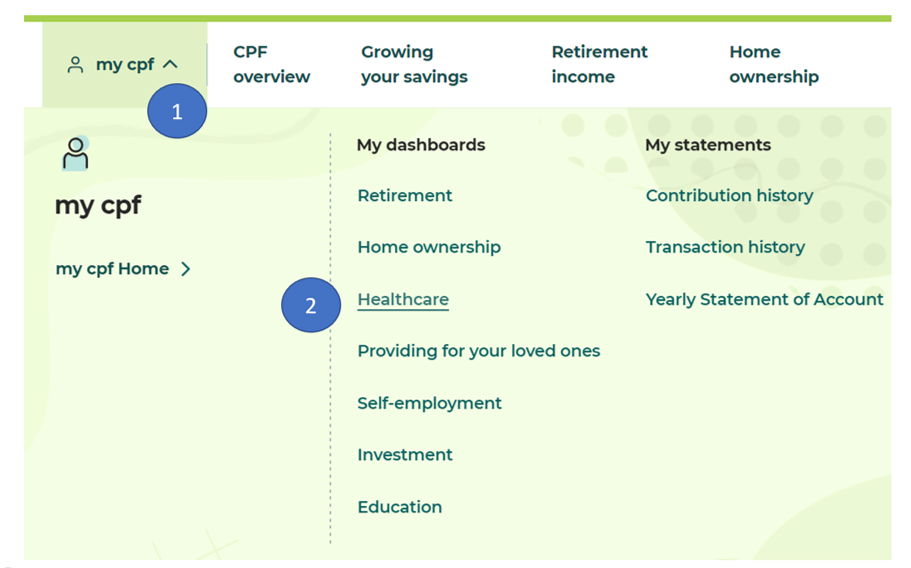The image size is (911, 568).
Task: View Contribution history statement
Action: (x=729, y=196)
